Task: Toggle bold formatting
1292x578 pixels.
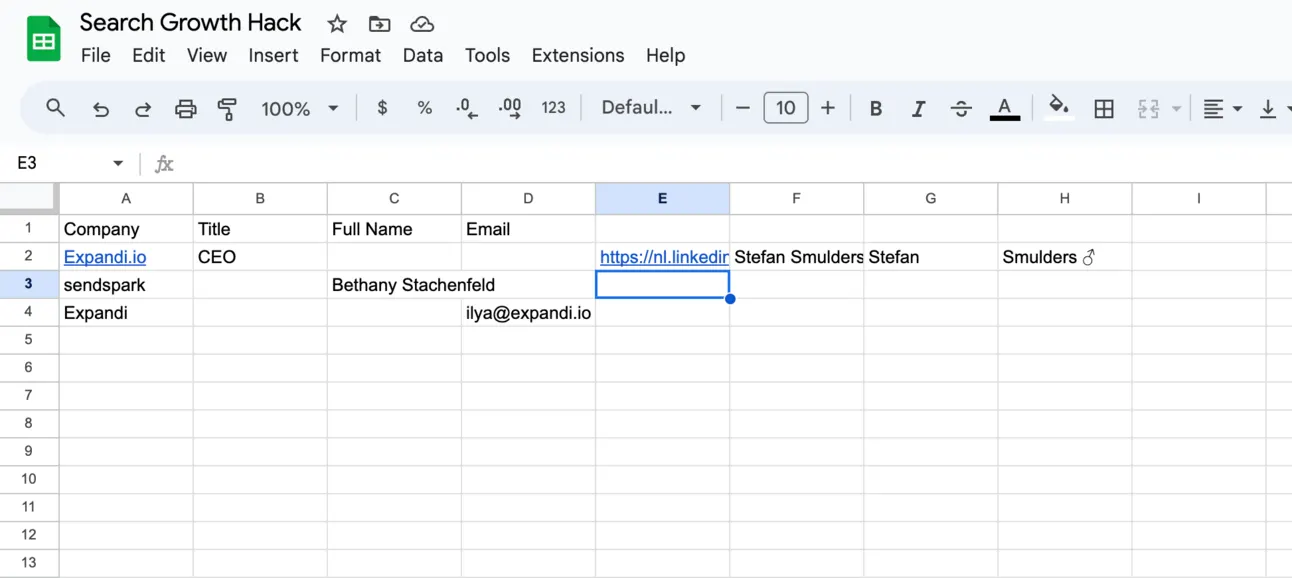Action: coord(876,109)
